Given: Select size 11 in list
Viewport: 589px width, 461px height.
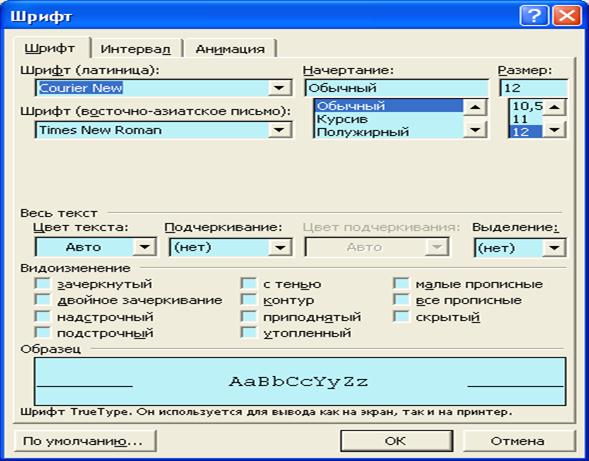Looking at the screenshot, I should tap(527, 119).
